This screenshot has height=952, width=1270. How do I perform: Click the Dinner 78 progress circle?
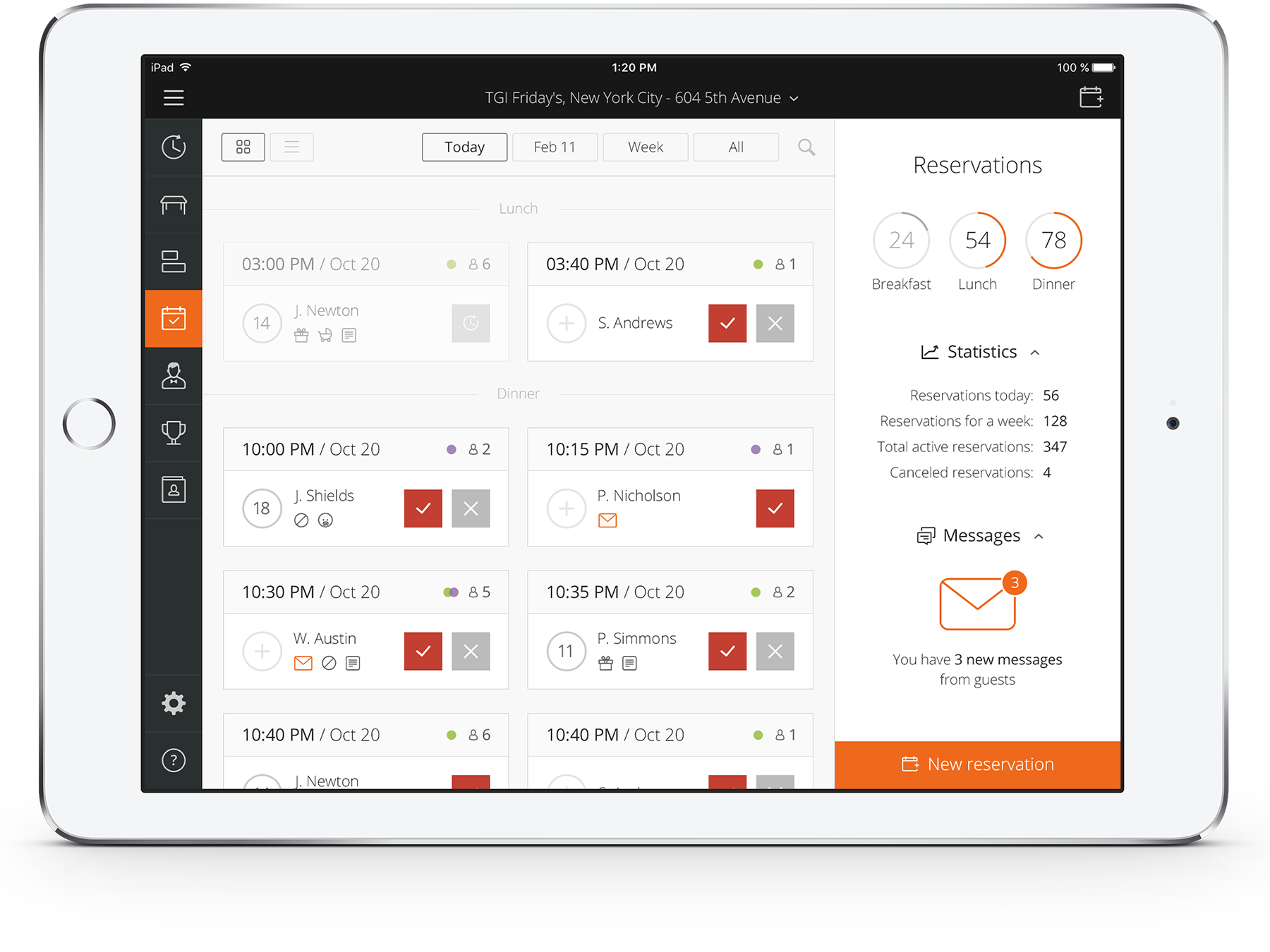[x=1054, y=240]
